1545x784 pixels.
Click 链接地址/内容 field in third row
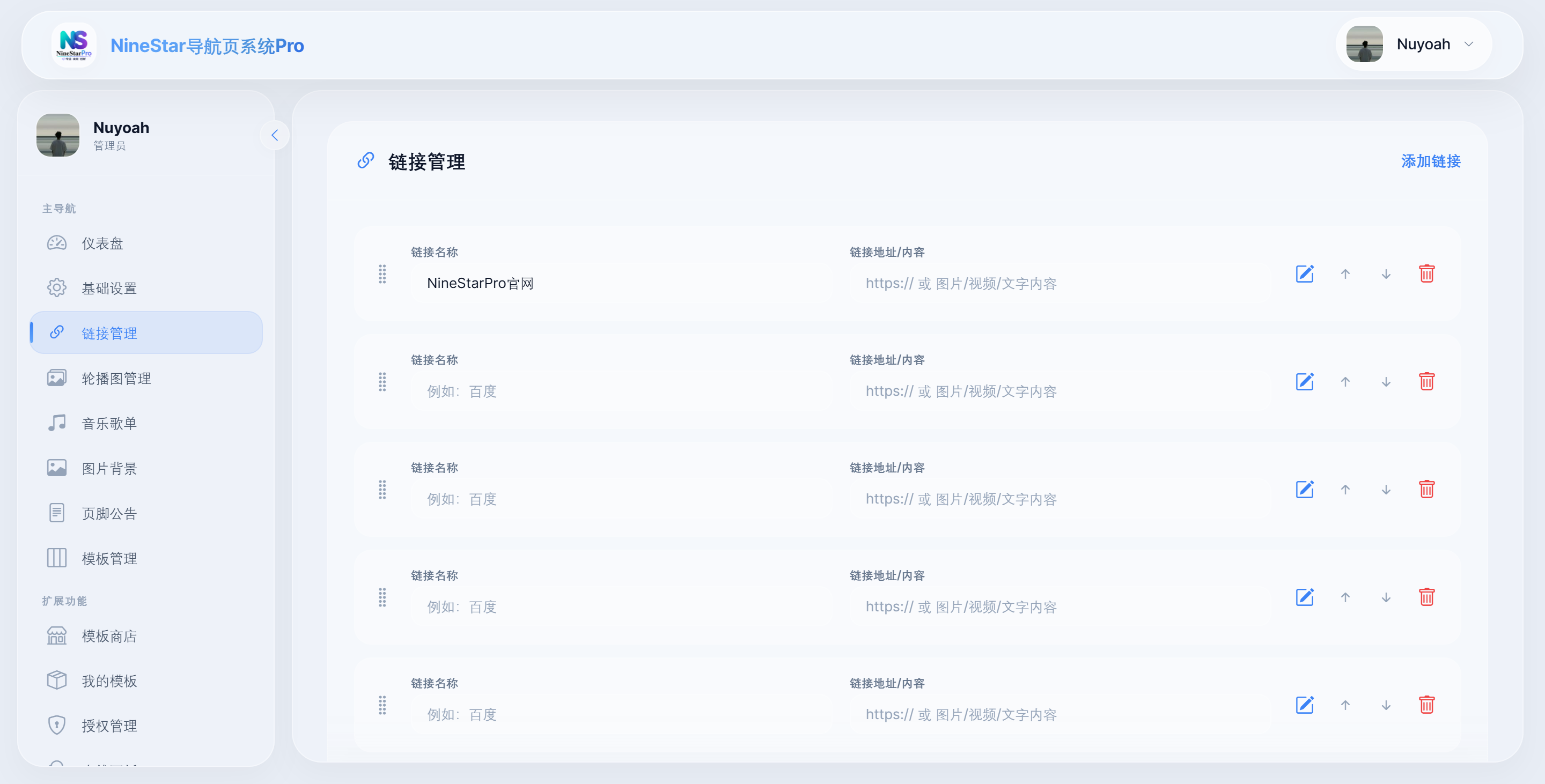click(x=1060, y=499)
